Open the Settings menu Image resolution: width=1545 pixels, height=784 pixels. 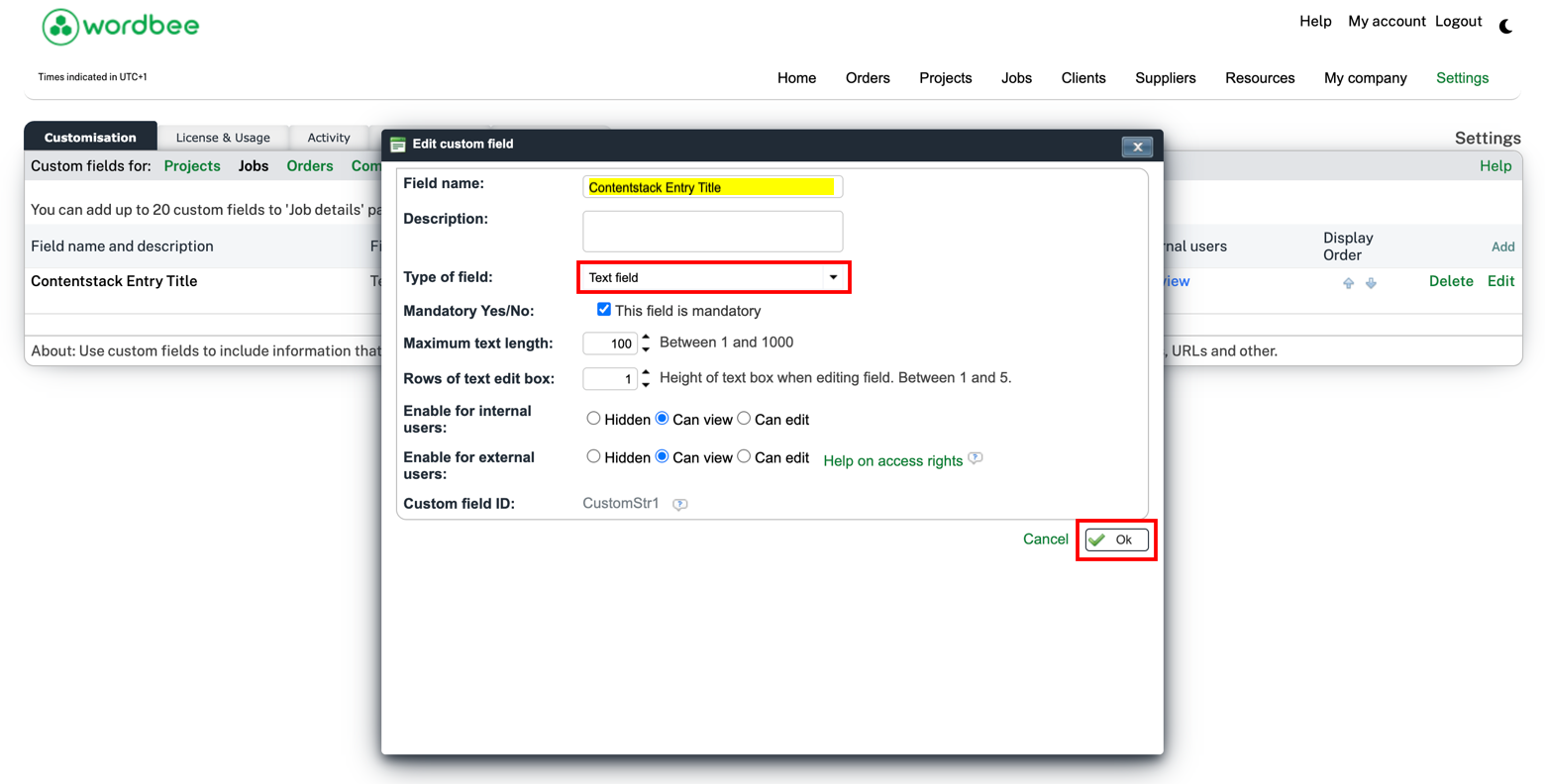pyautogui.click(x=1463, y=78)
